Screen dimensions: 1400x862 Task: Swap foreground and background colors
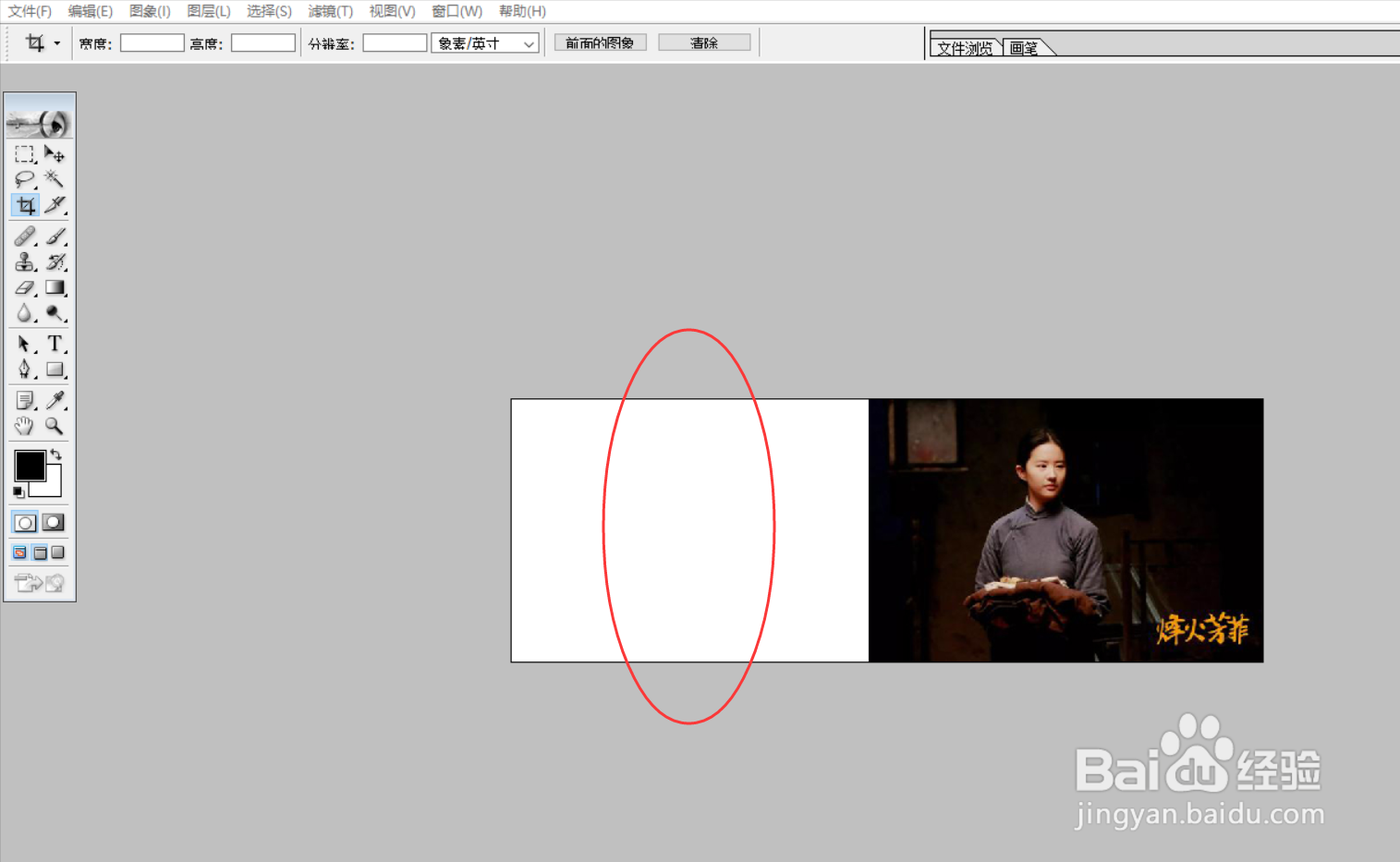56,455
